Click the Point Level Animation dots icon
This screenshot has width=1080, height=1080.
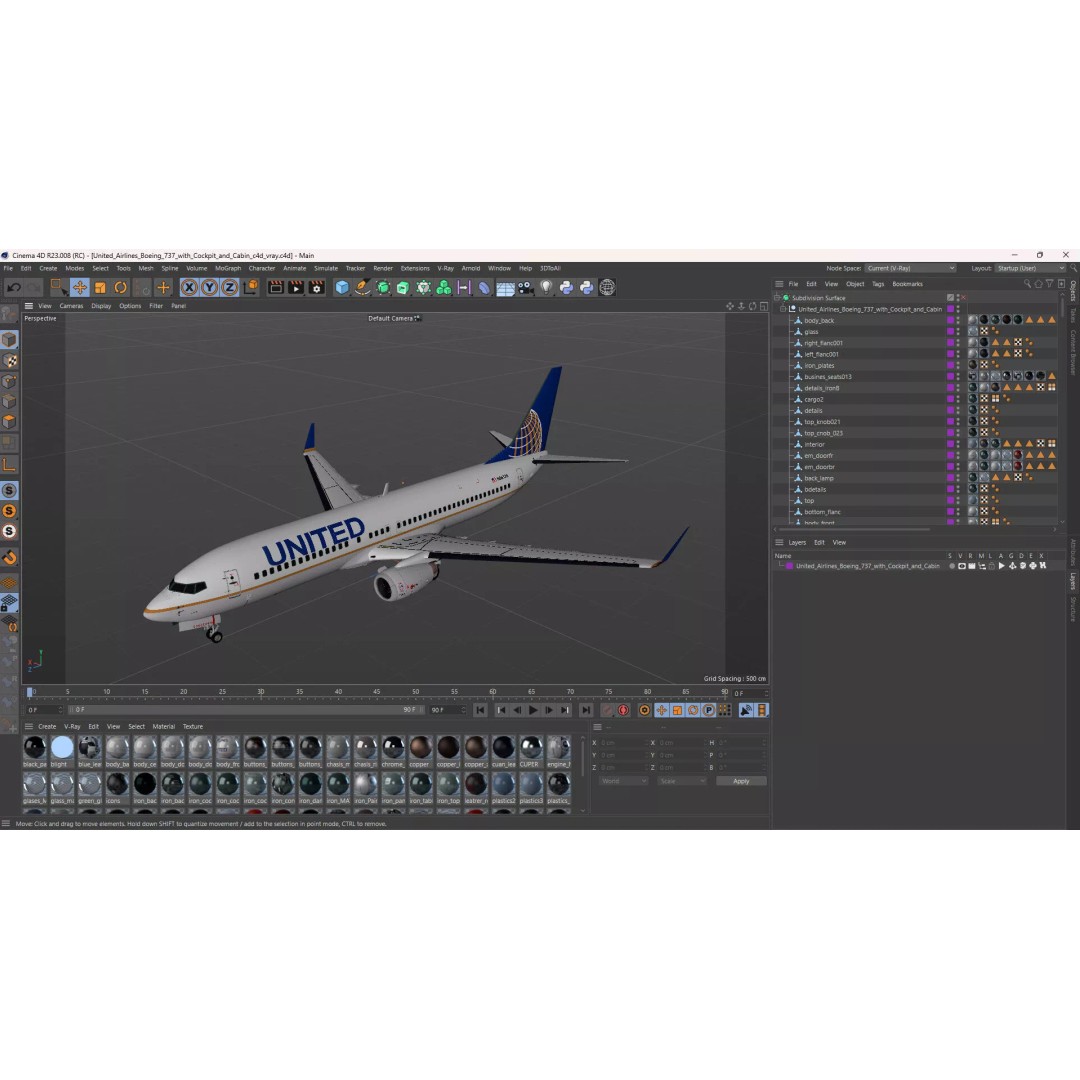(725, 710)
